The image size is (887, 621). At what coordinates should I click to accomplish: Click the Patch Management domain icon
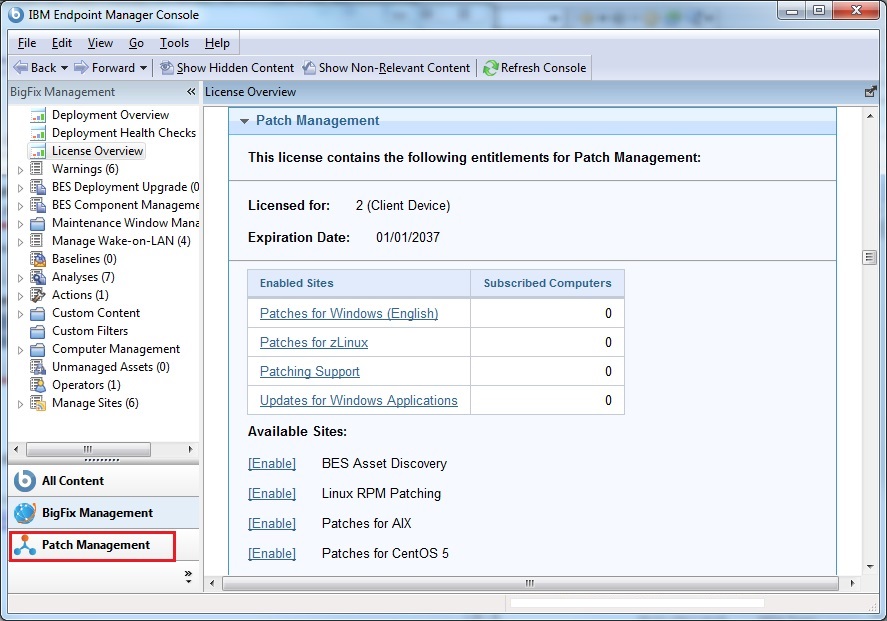click(x=25, y=545)
